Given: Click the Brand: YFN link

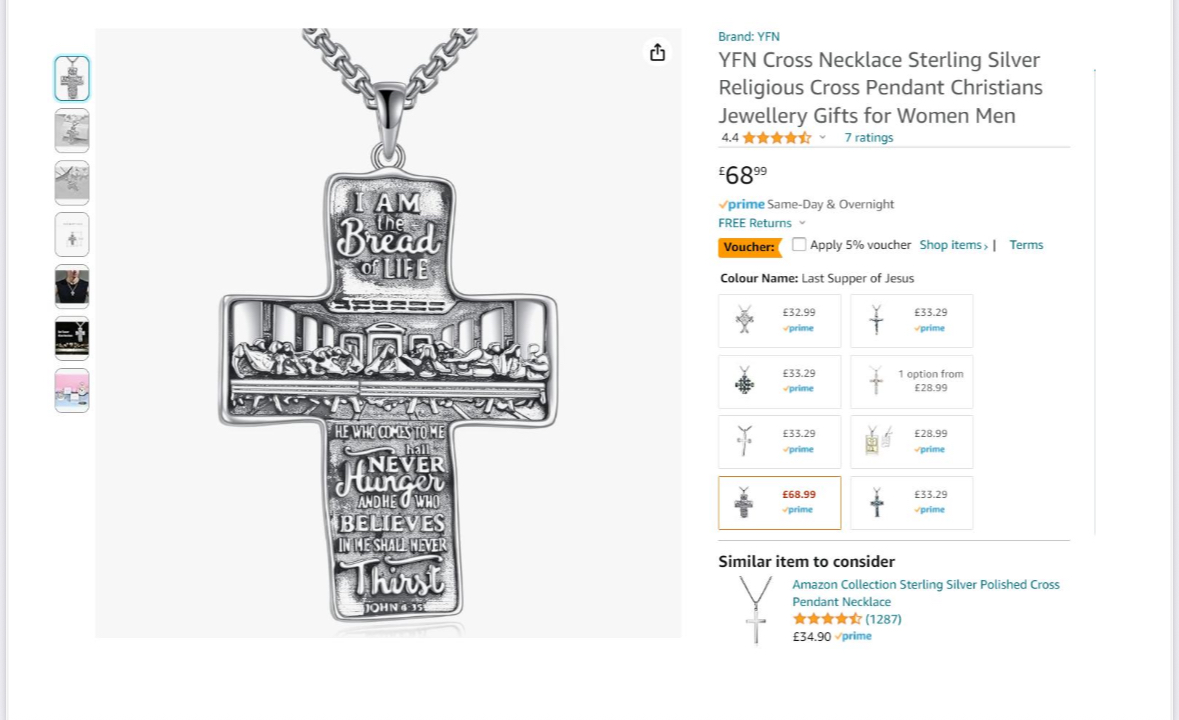Looking at the screenshot, I should click(x=748, y=37).
